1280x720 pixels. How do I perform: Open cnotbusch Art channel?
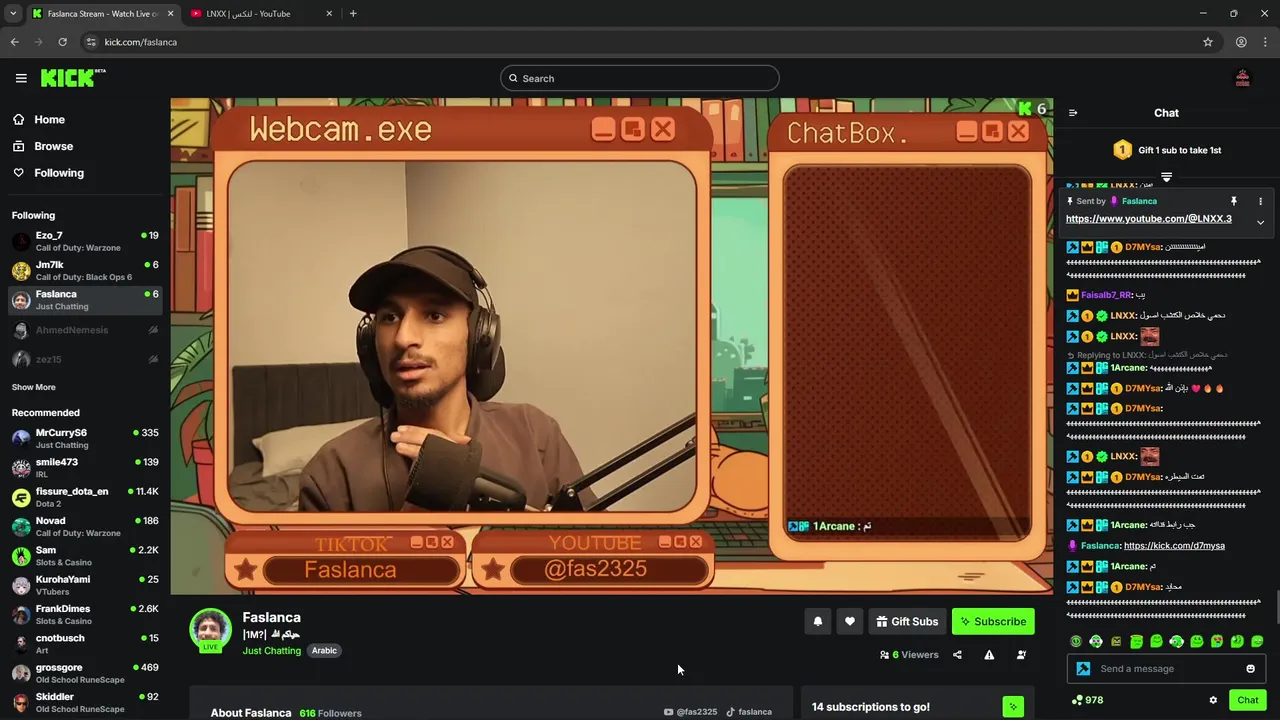click(x=85, y=644)
